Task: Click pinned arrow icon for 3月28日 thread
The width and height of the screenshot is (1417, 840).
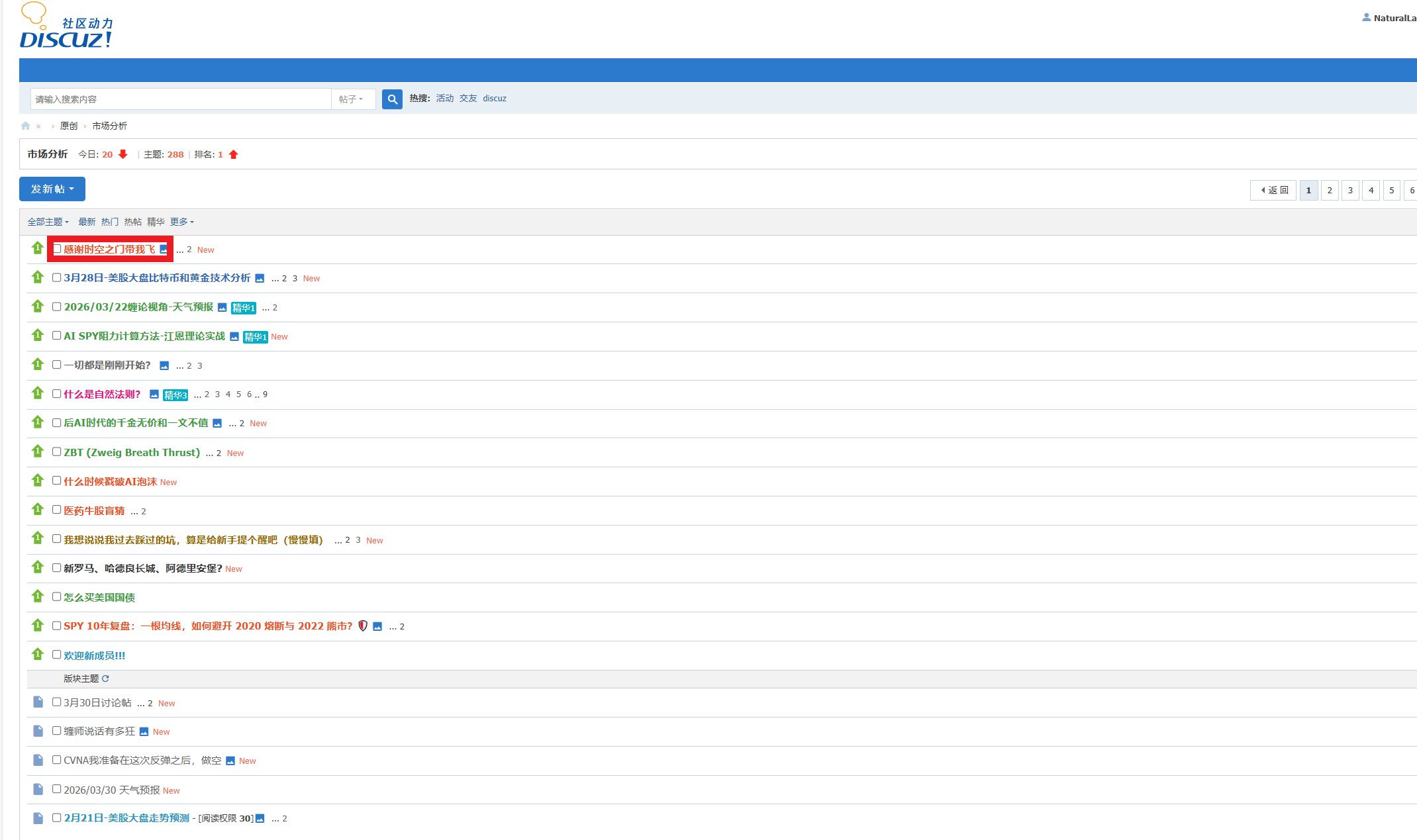Action: (x=38, y=277)
